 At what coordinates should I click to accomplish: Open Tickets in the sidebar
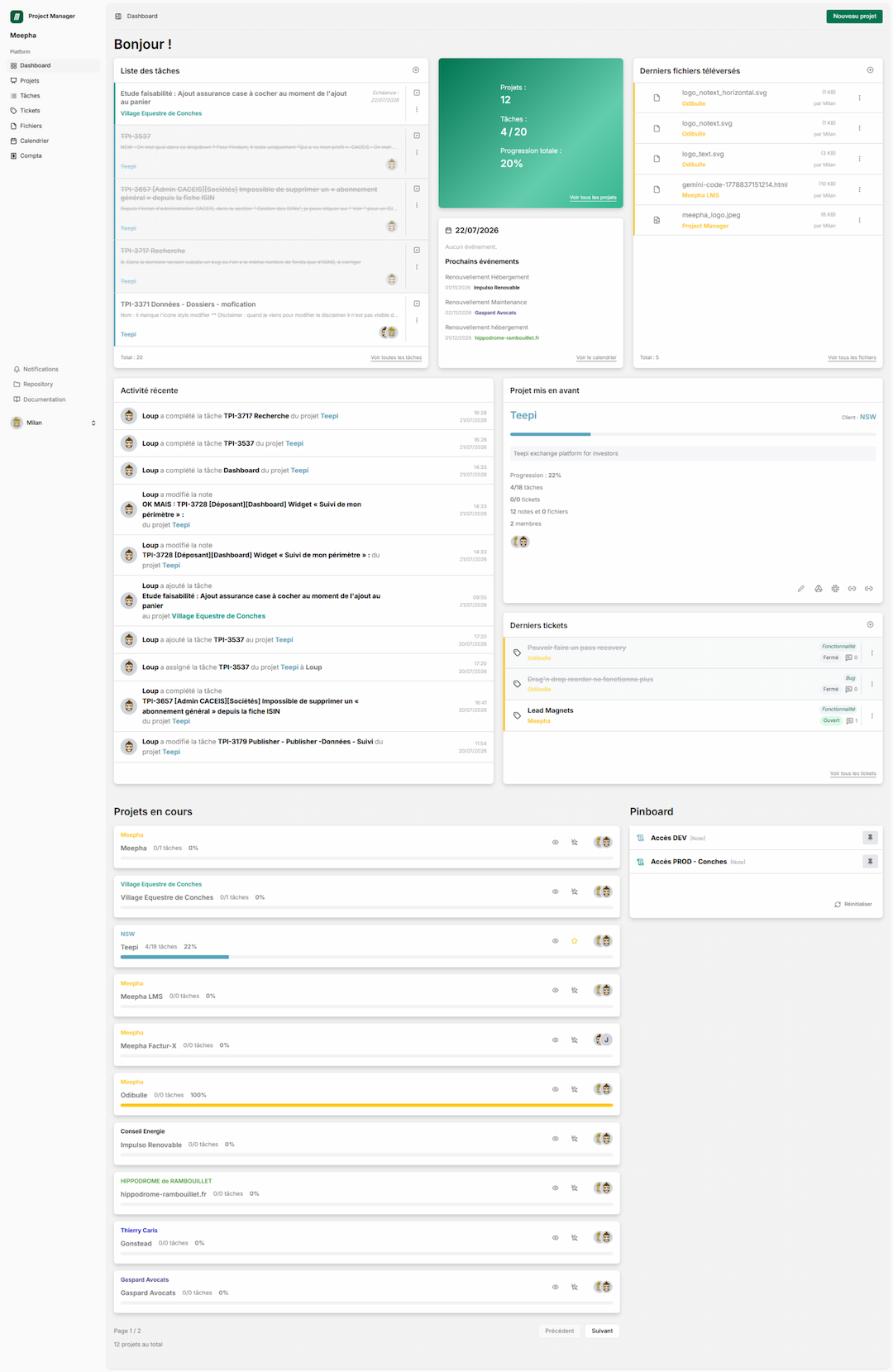54,111
